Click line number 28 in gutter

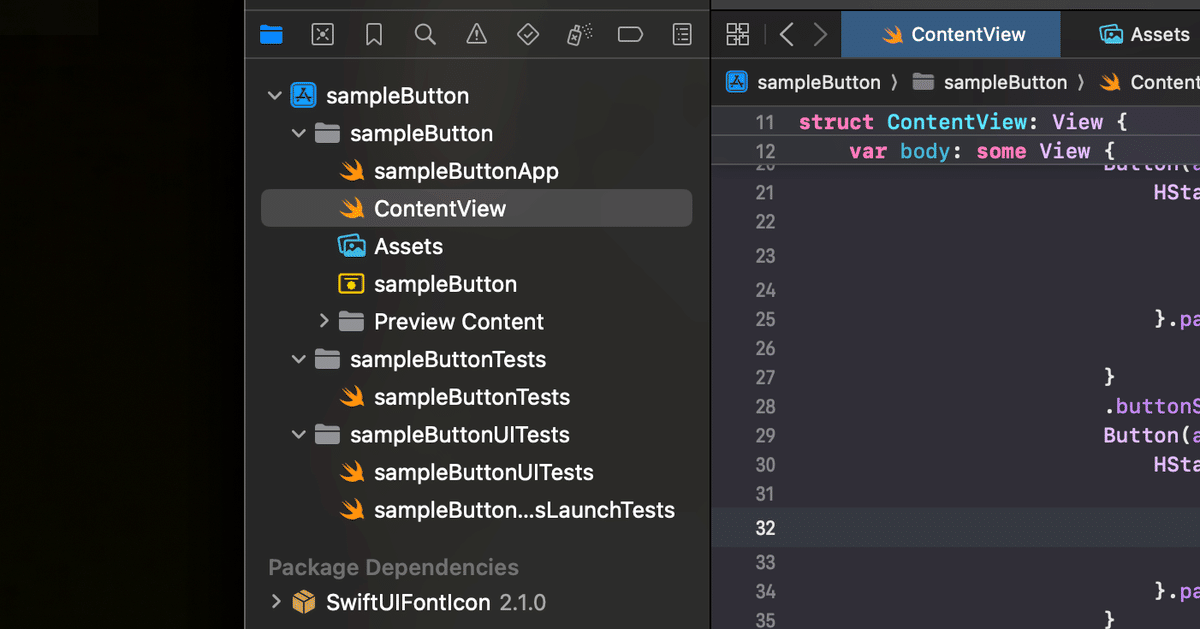765,406
